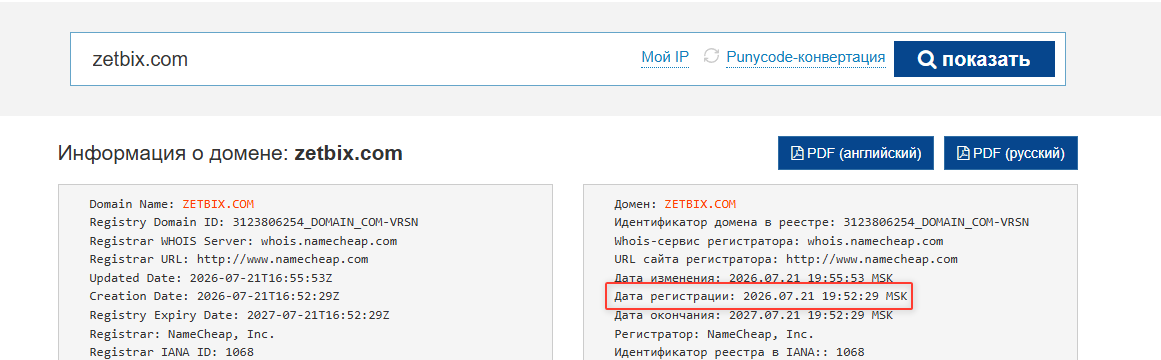Screen dimensions: 1161x360
Task: Select the Registrar: NameCheap, Inc. line
Action: pos(182,333)
